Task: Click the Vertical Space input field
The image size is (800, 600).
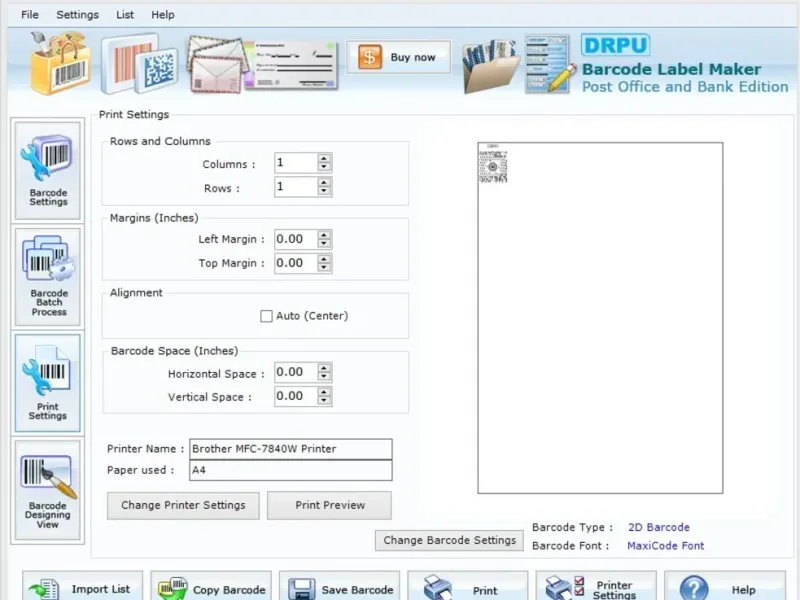Action: click(296, 396)
